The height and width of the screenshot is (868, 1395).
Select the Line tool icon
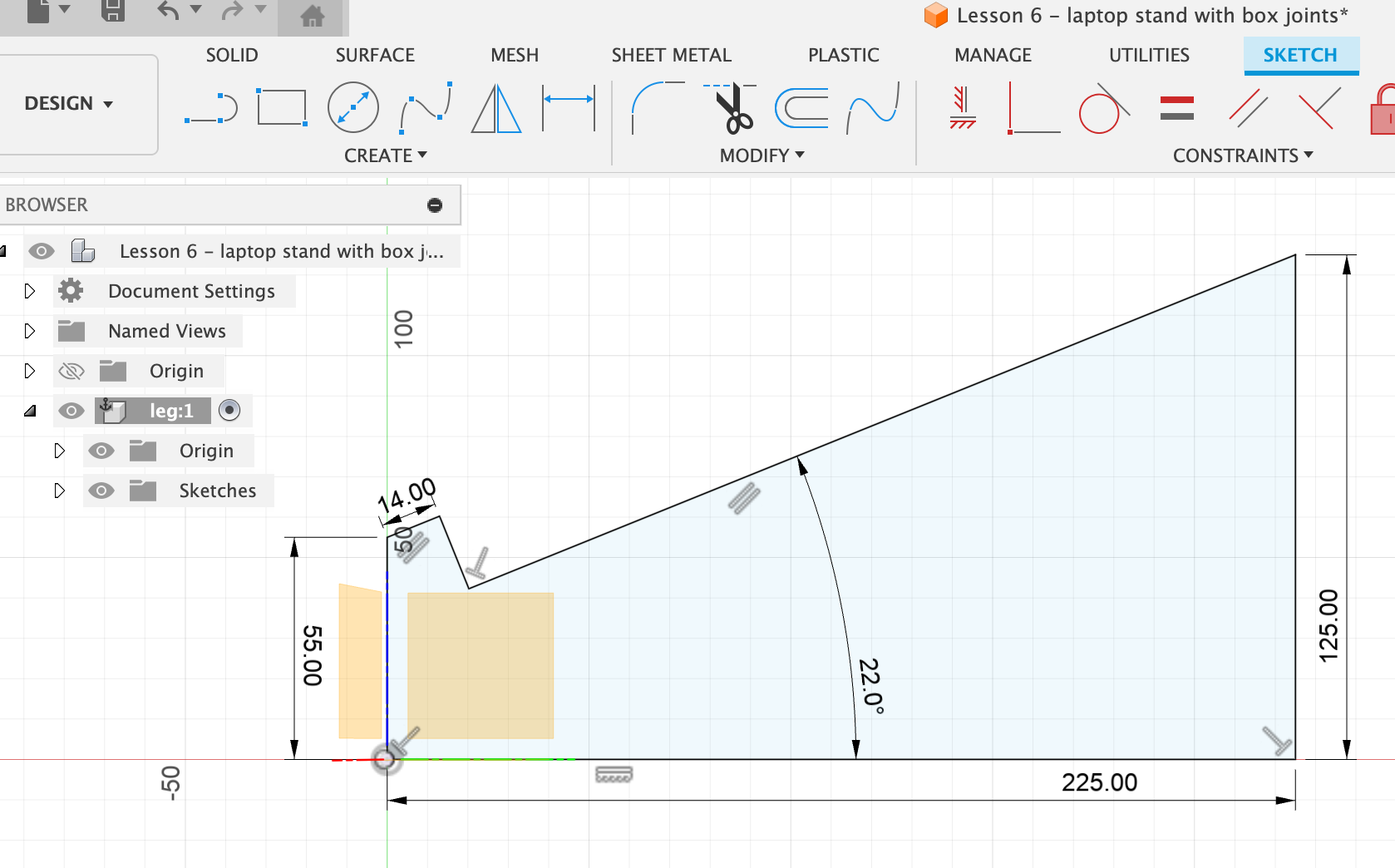point(211,108)
